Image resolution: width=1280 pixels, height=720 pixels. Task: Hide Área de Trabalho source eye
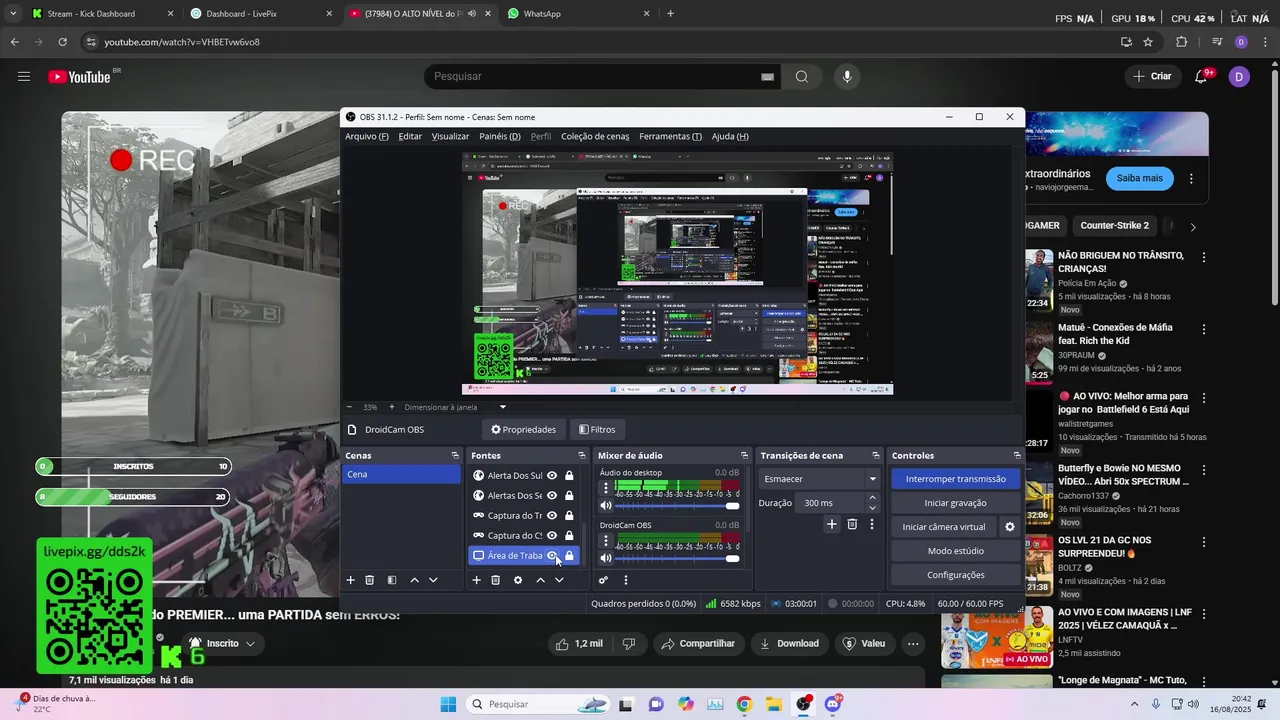(551, 556)
